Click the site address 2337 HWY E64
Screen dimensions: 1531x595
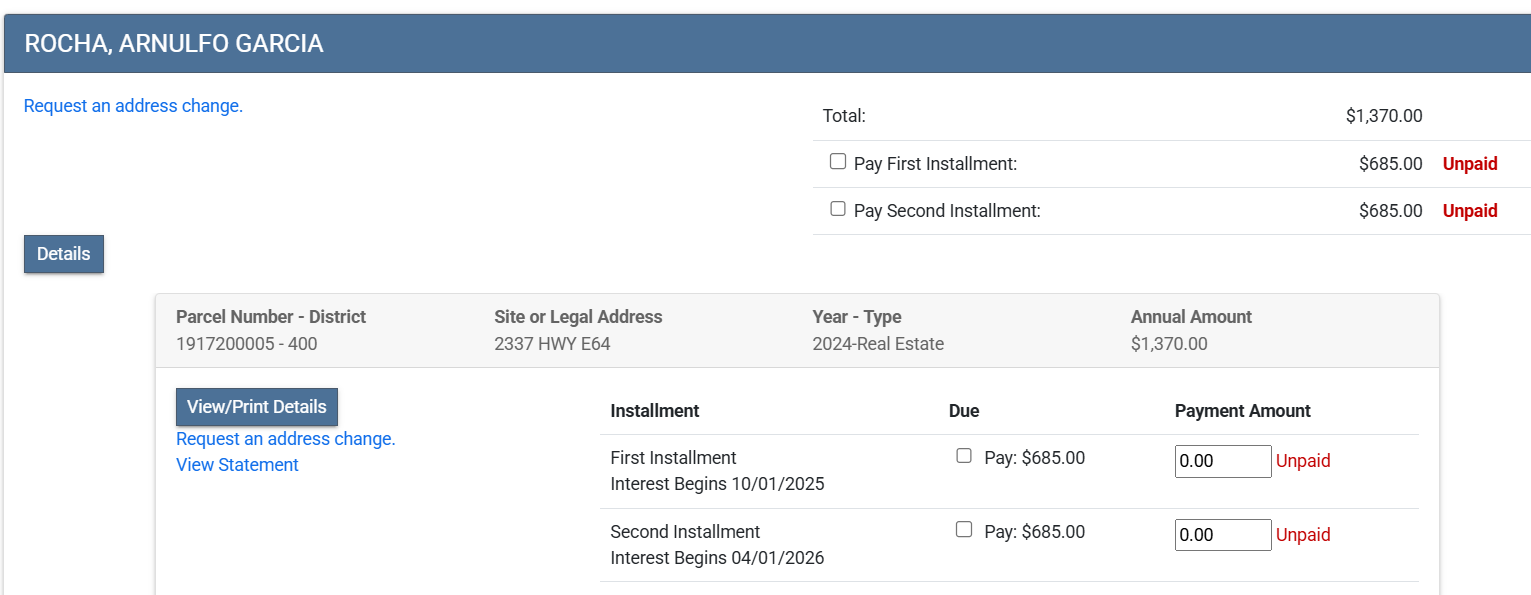pyautogui.click(x=552, y=344)
